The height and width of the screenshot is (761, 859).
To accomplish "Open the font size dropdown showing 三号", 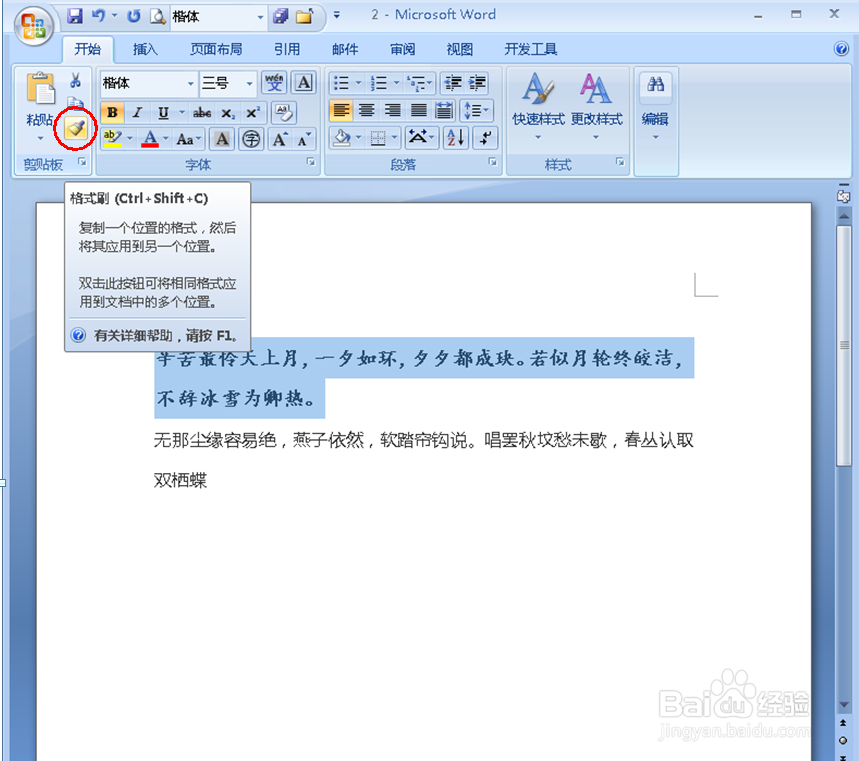I will coord(248,83).
